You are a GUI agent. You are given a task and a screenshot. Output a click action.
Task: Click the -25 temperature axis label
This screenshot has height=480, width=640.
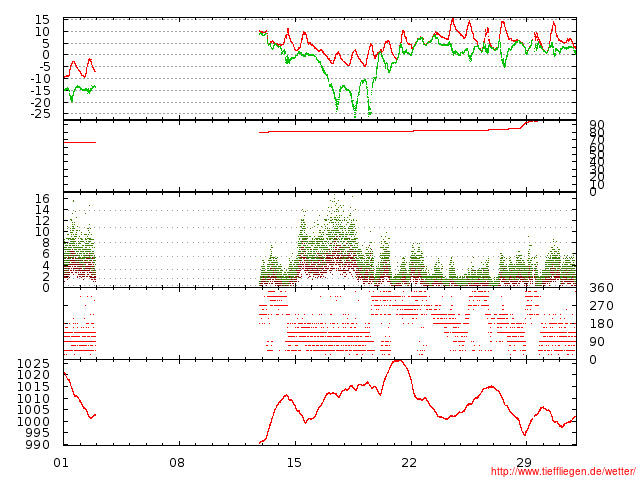(x=39, y=113)
